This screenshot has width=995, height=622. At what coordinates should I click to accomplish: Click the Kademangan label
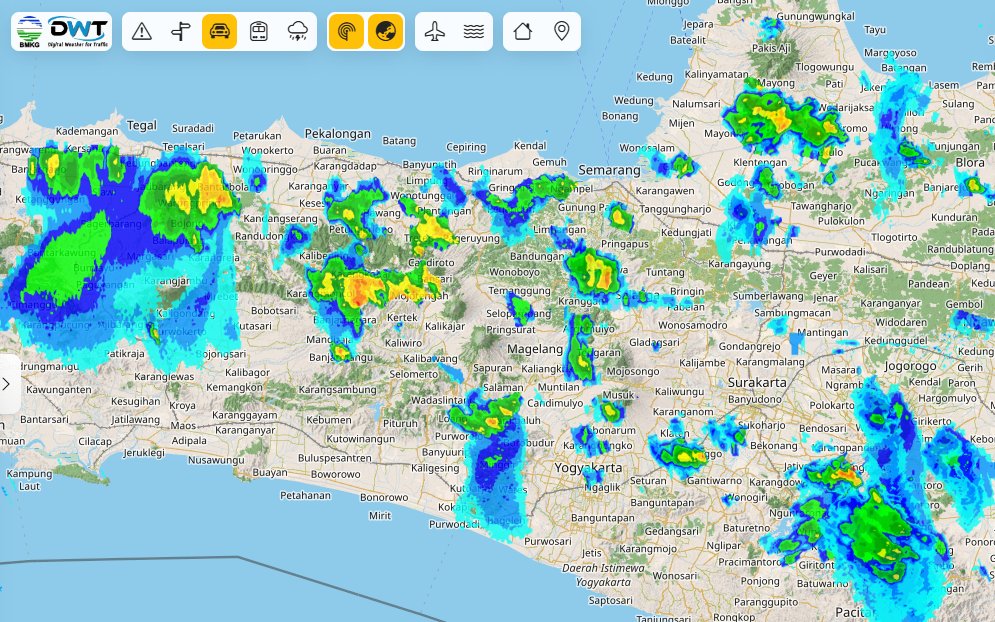click(87, 131)
